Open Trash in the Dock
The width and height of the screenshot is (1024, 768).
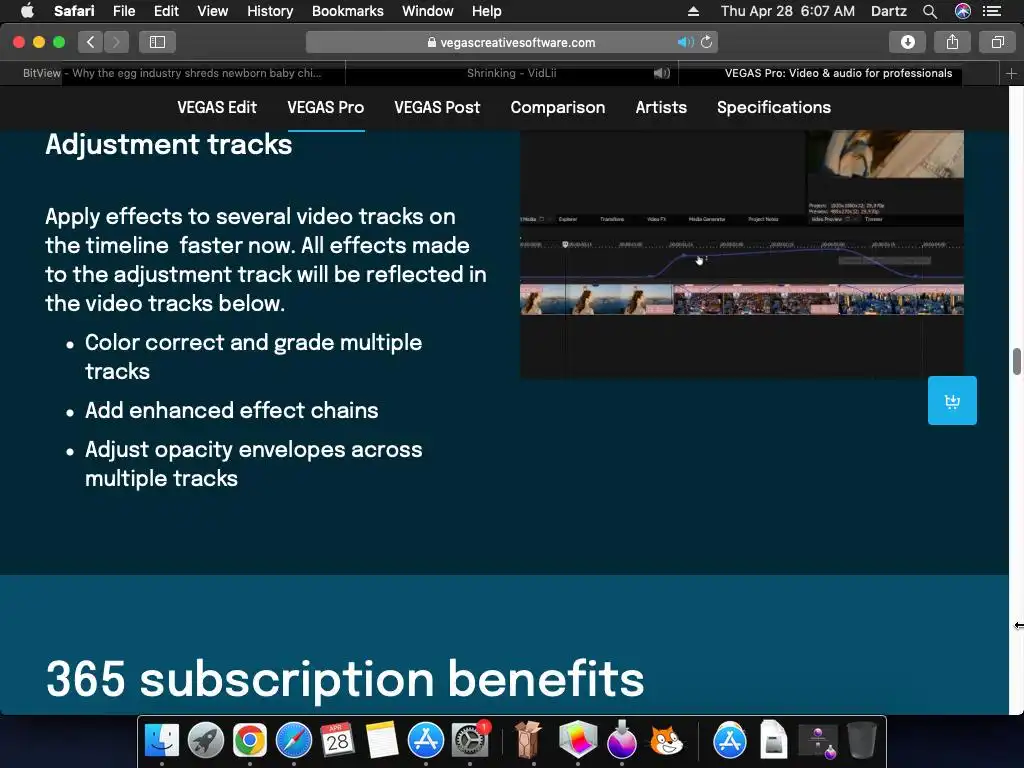[x=862, y=741]
